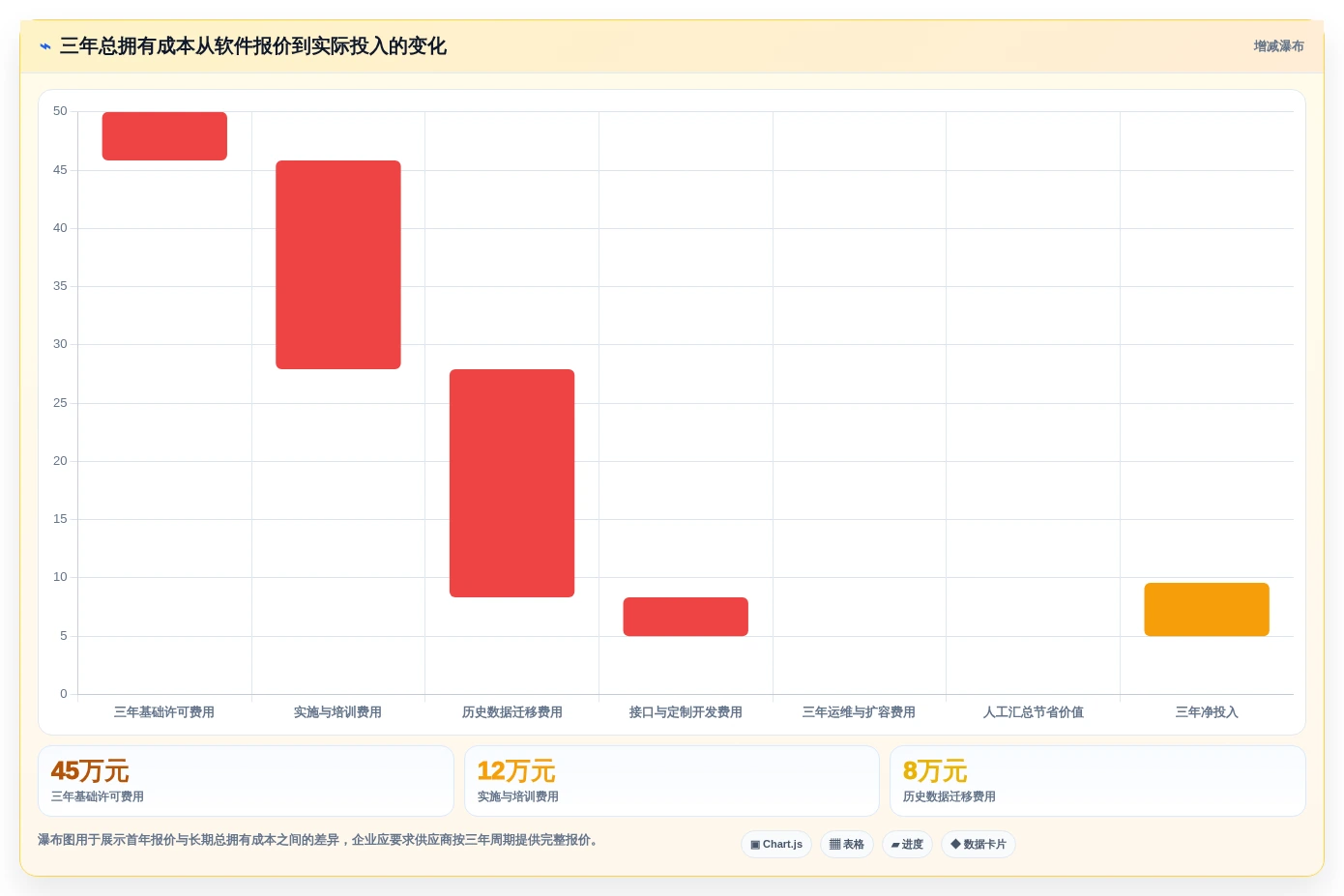Image resolution: width=1344 pixels, height=896 pixels.
Task: Click the chart title 三年总拥有成本从软件报价到实际投入的变化
Action: 253,46
